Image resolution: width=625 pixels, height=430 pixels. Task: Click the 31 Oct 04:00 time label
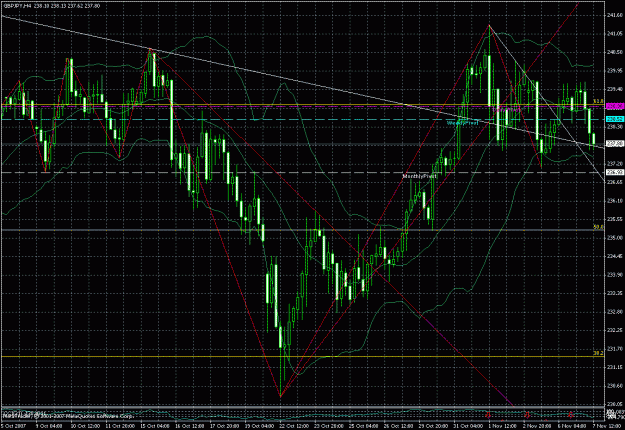pos(468,426)
